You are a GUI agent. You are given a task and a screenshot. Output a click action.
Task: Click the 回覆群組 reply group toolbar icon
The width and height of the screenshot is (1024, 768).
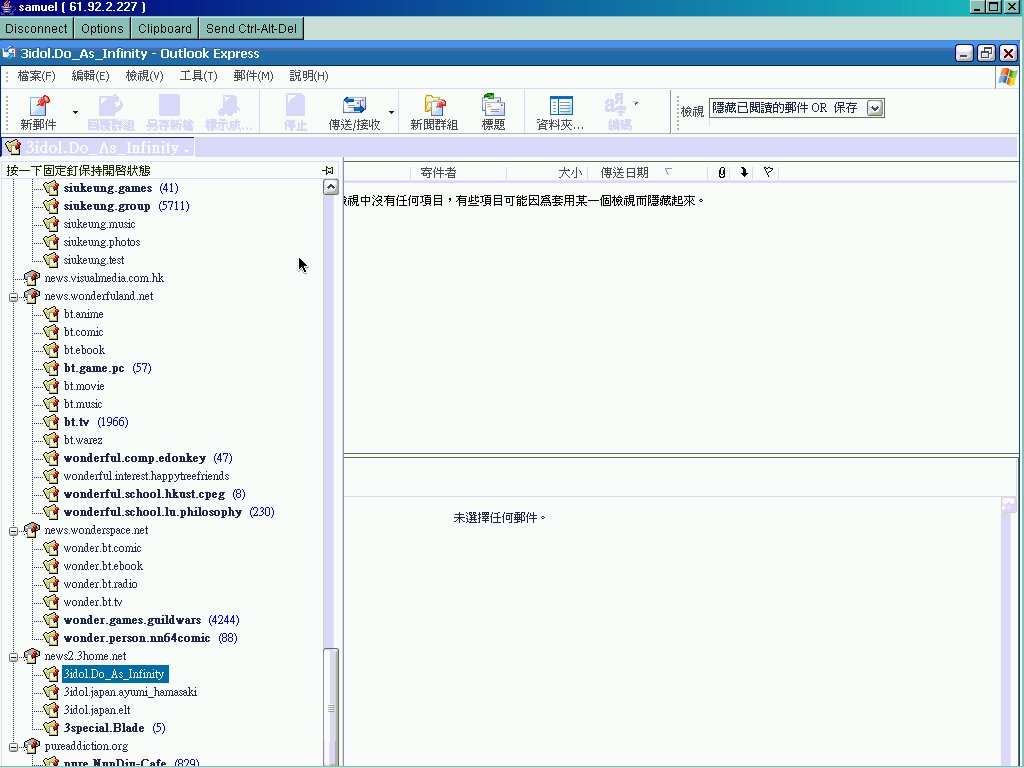pyautogui.click(x=110, y=112)
